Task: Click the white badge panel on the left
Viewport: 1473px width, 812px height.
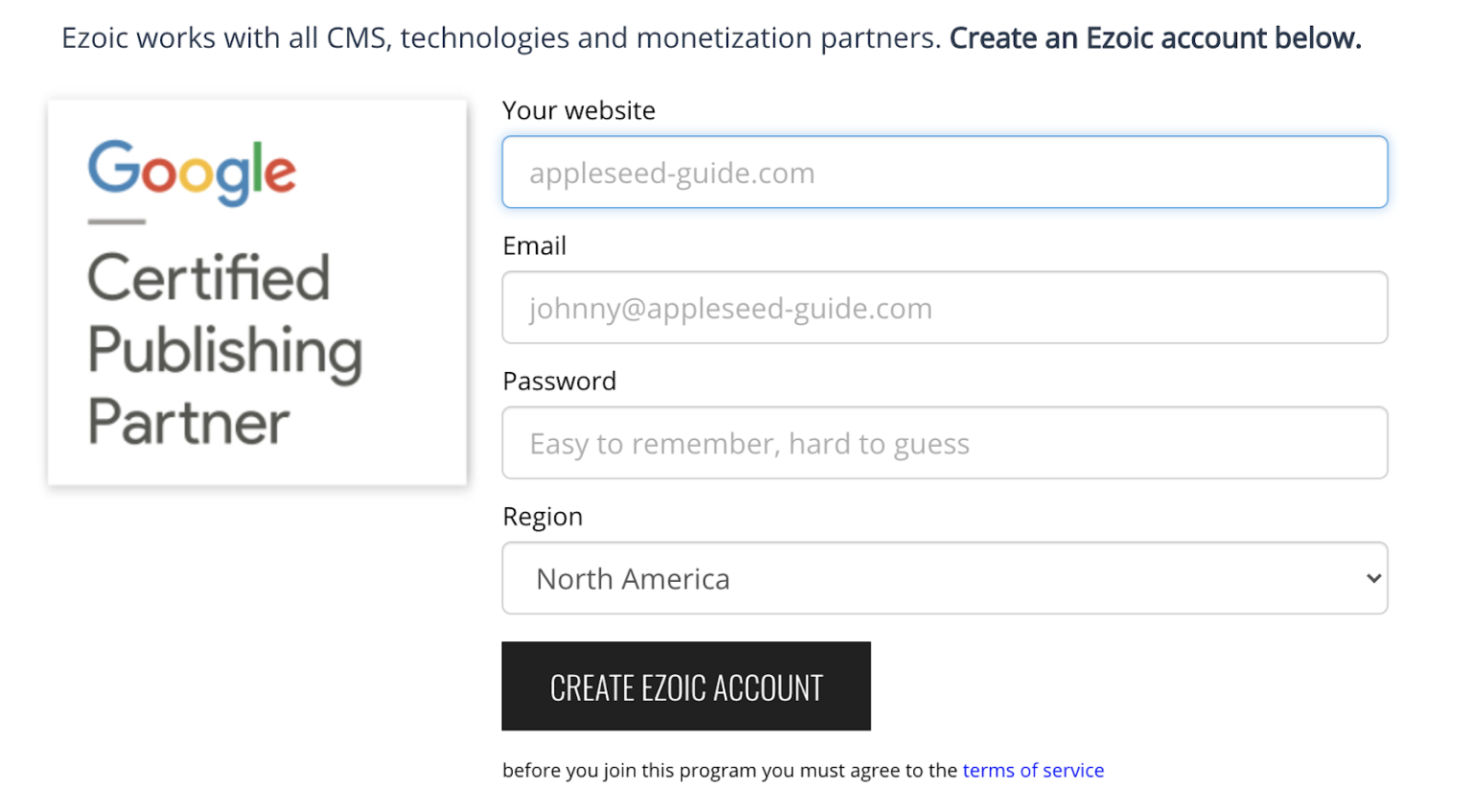Action: (x=256, y=290)
